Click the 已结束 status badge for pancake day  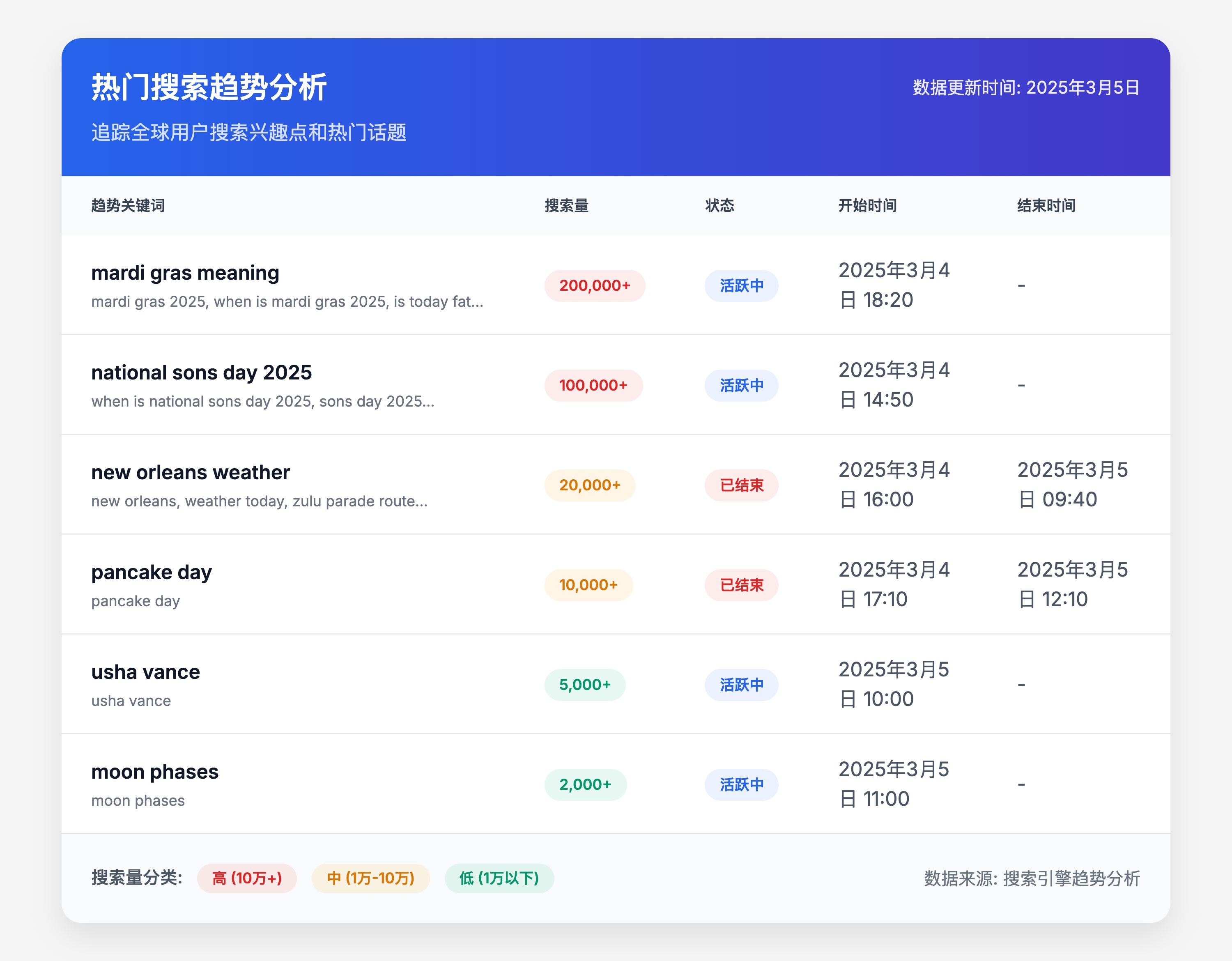point(741,585)
